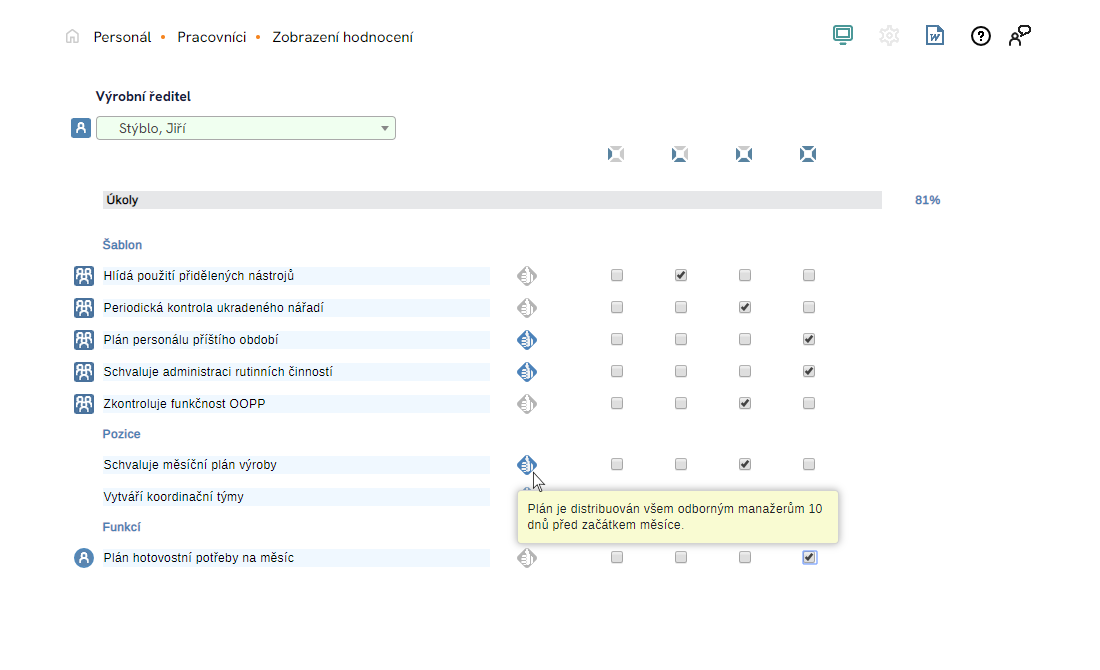Image resolution: width=1100 pixels, height=670 pixels.
Task: Click the user speech bubble icon
Action: [x=1019, y=36]
